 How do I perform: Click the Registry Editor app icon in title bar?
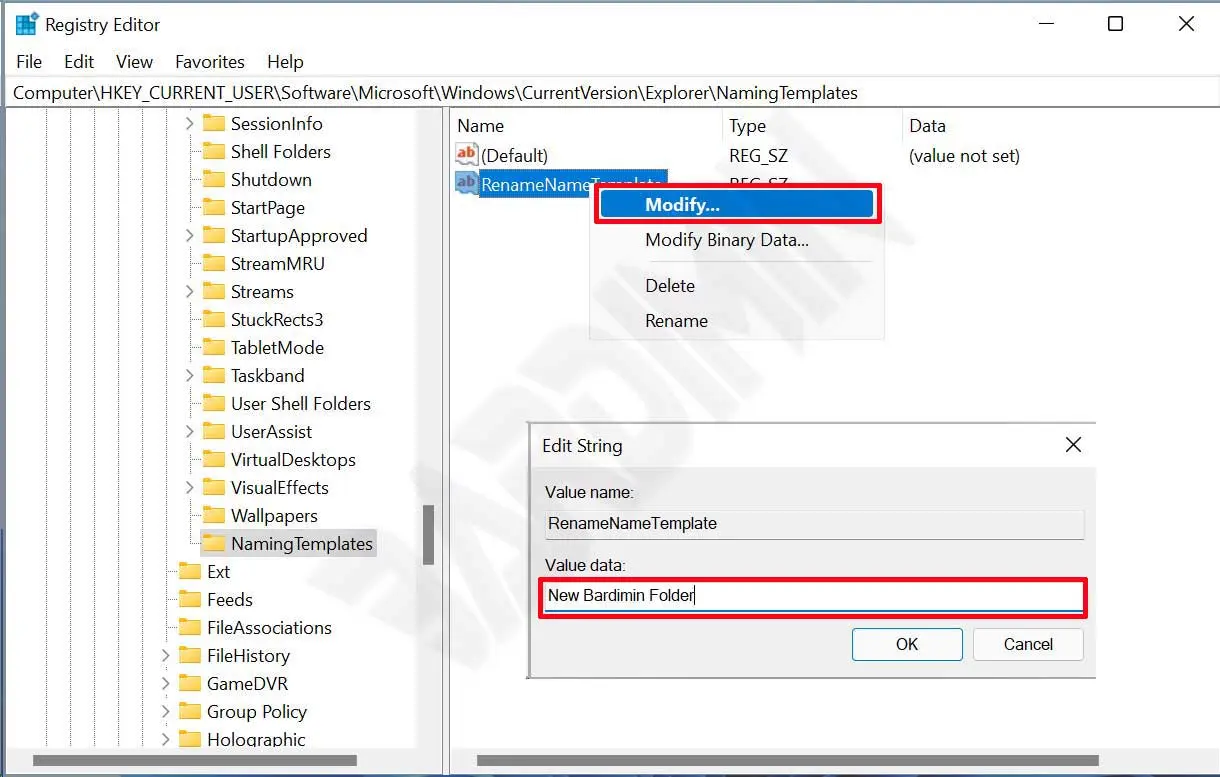[26, 24]
